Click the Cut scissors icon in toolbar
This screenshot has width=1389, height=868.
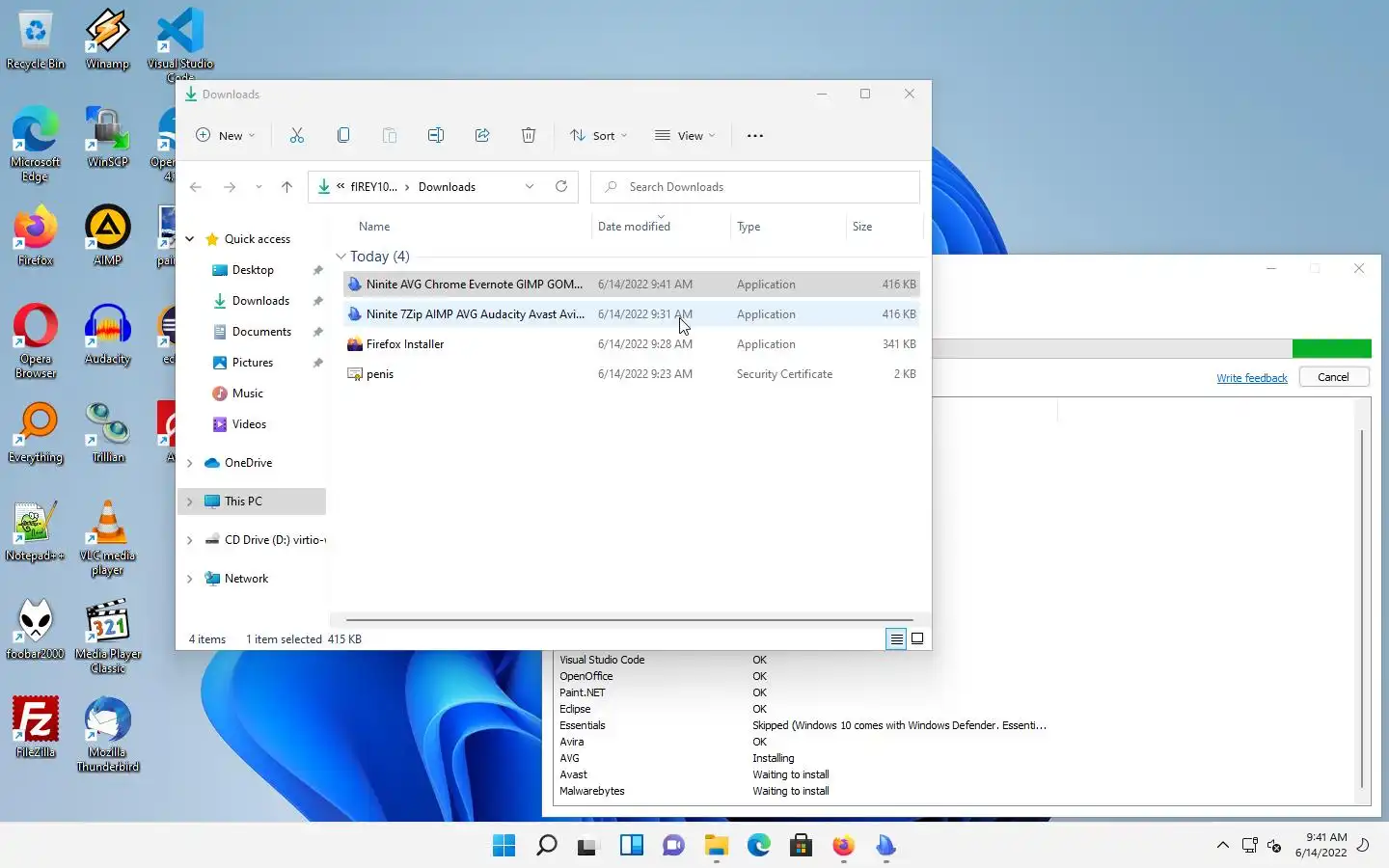pos(297,135)
